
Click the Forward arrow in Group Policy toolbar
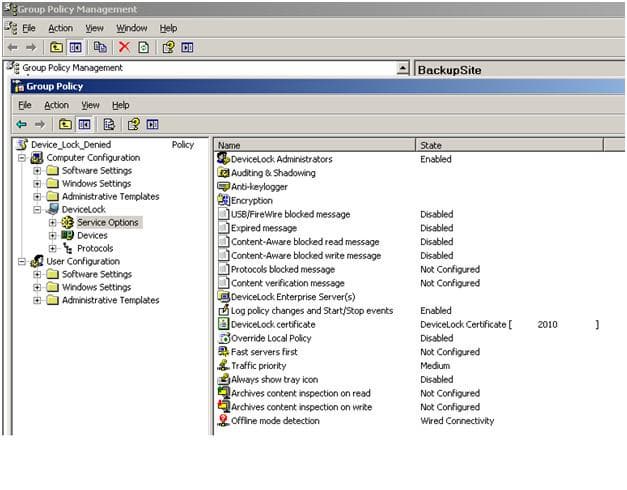point(40,124)
